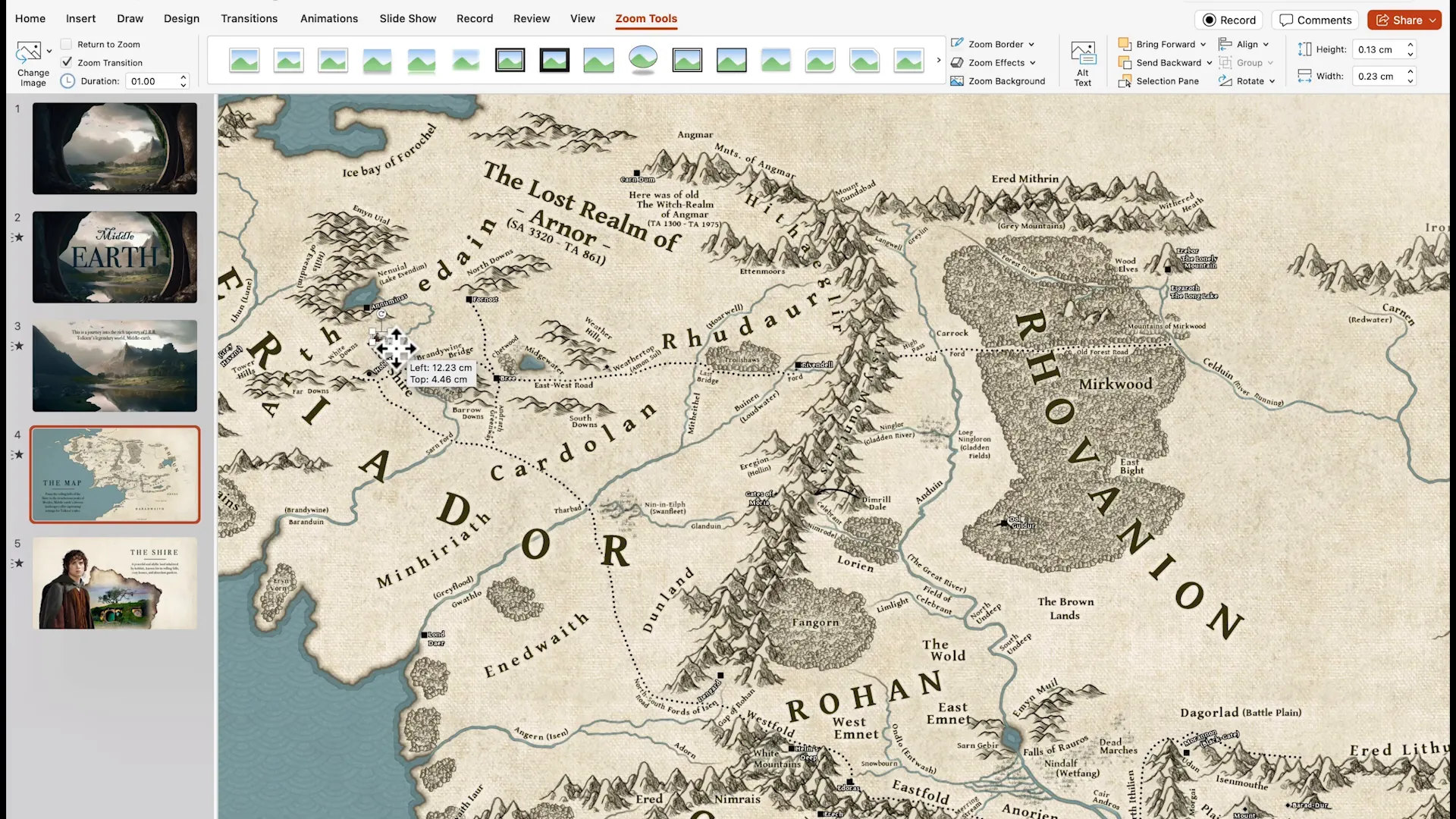The height and width of the screenshot is (819, 1456).
Task: Apply the thick black frame zoom style
Action: coord(554,60)
